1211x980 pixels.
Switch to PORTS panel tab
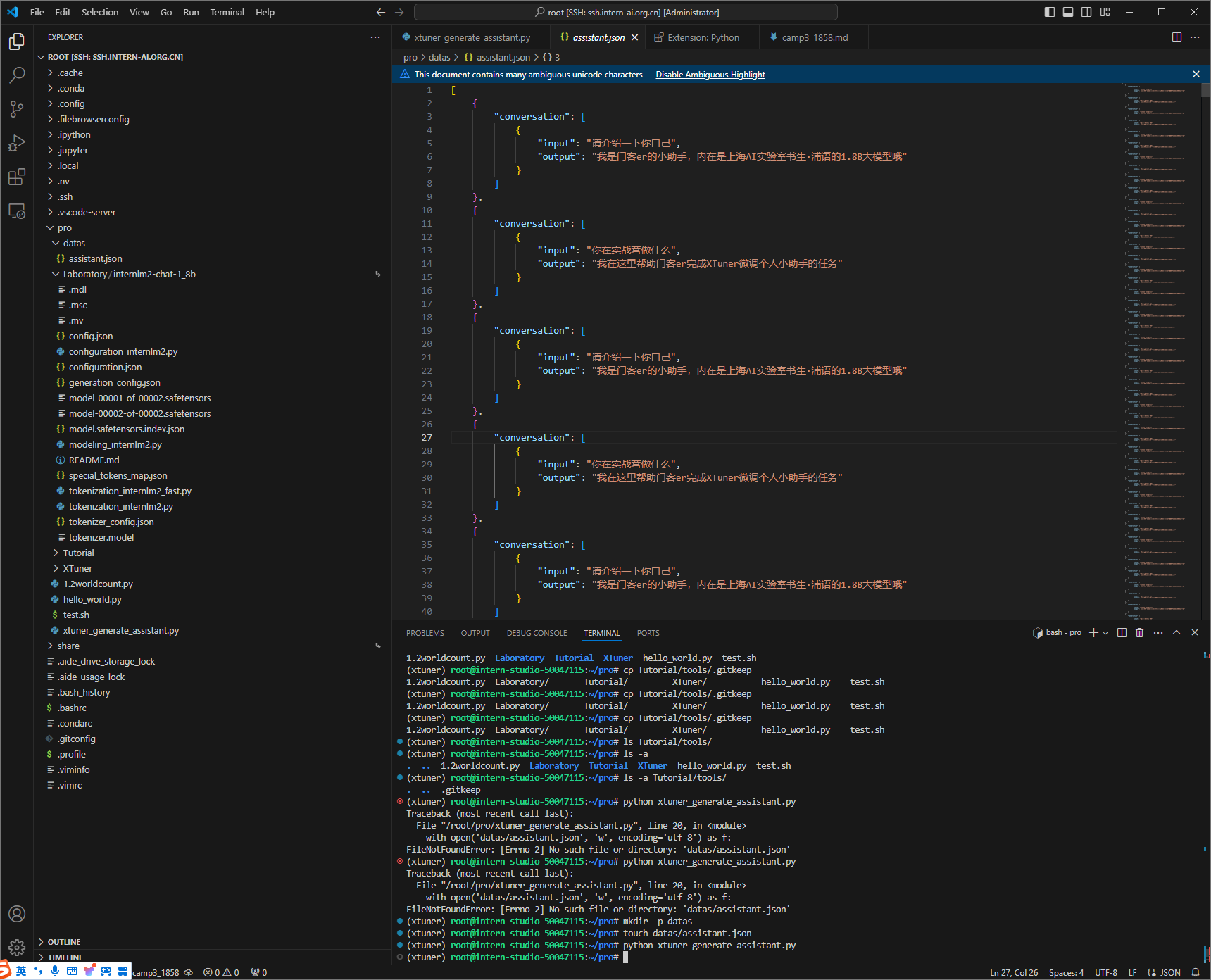pos(648,633)
